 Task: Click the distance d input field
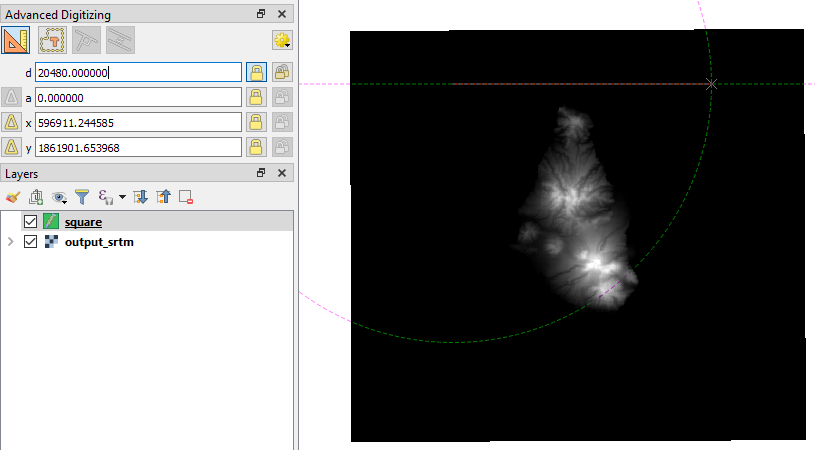[x=138, y=72]
